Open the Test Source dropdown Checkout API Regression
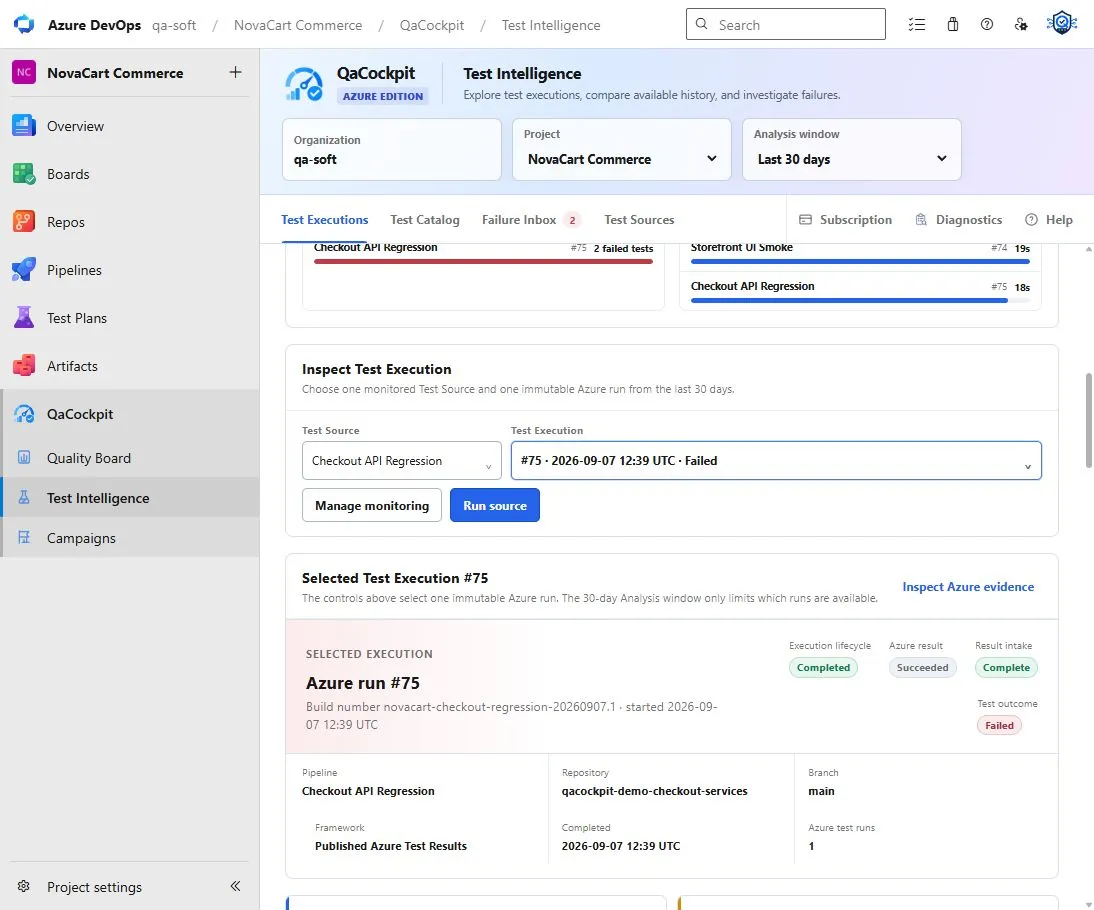 pyautogui.click(x=402, y=461)
